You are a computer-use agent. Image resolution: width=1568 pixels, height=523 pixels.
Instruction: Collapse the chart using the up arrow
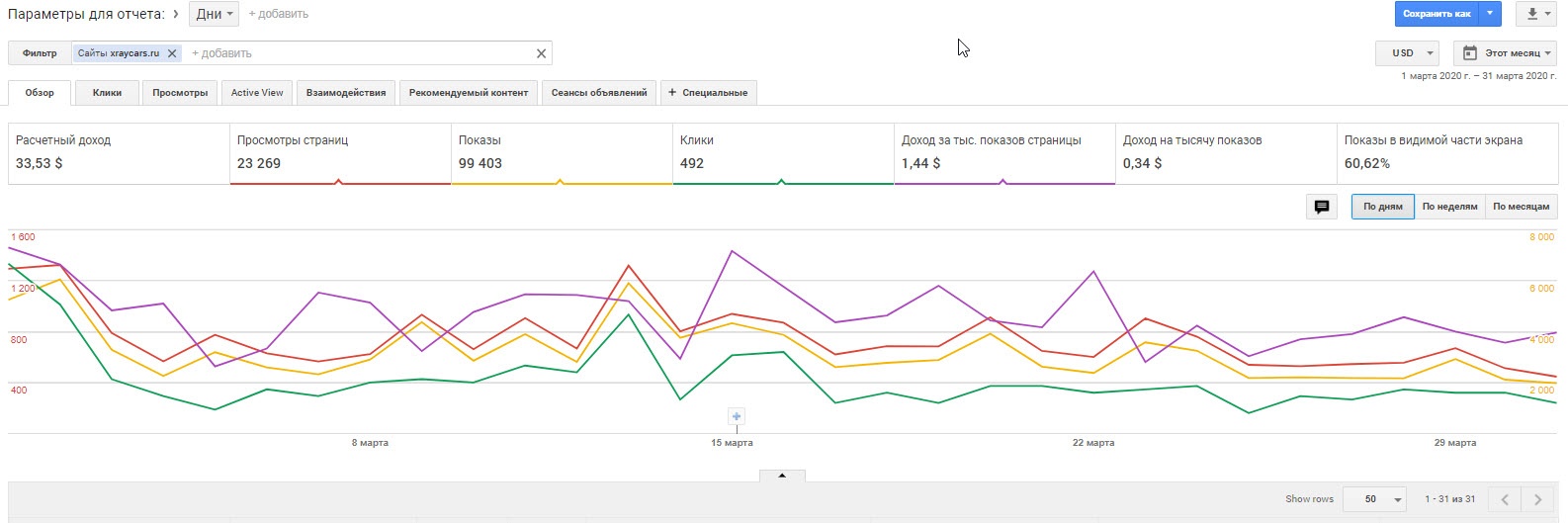[x=782, y=476]
